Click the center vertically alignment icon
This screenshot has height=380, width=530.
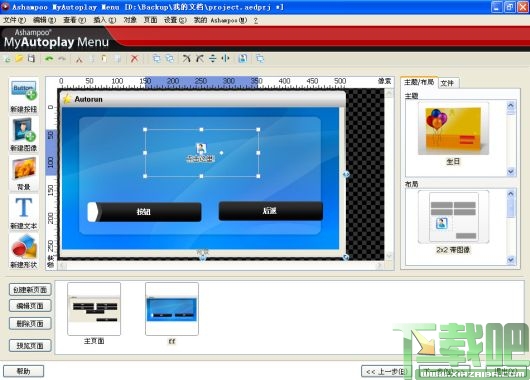click(x=213, y=59)
